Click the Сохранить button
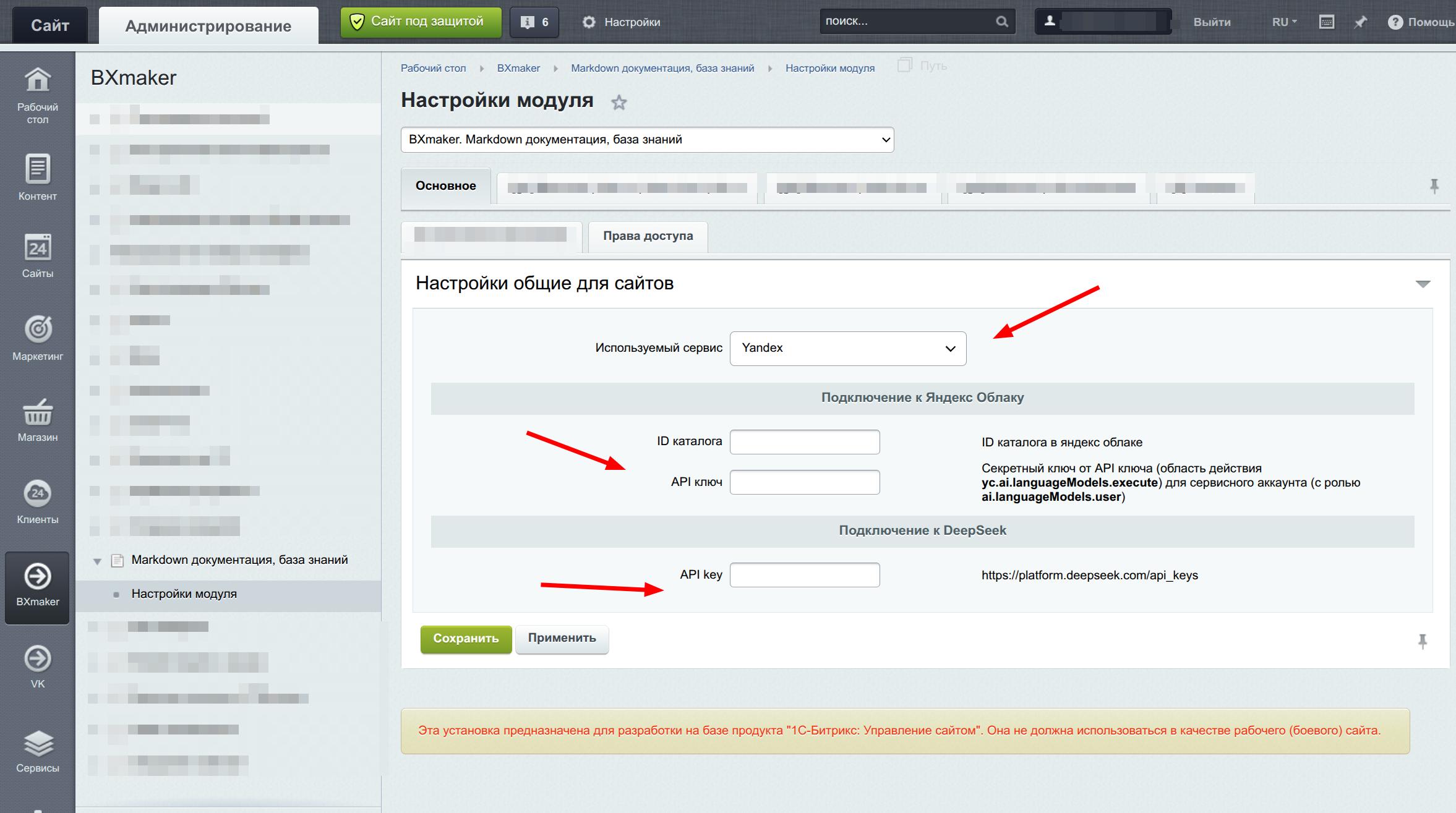Image resolution: width=1456 pixels, height=813 pixels. point(466,639)
